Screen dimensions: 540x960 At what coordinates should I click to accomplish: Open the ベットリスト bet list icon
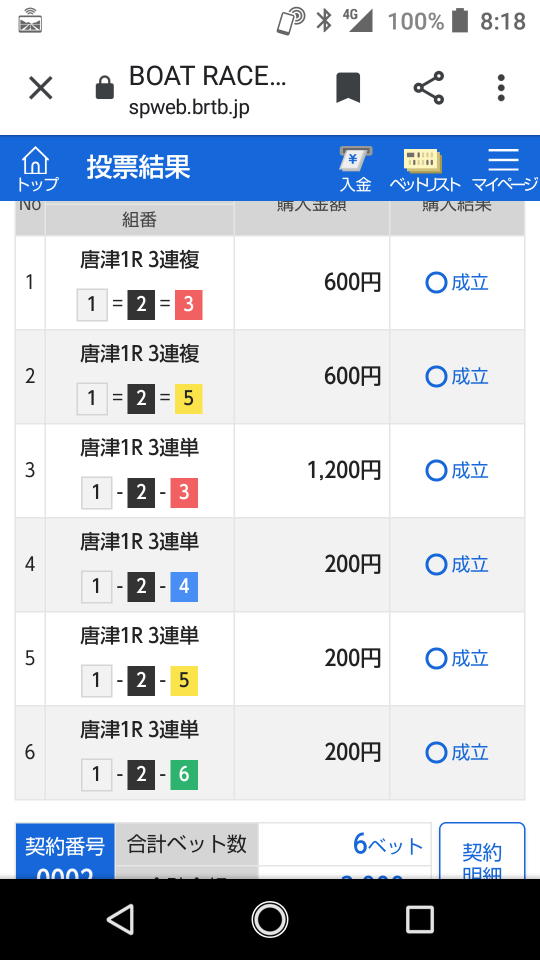tap(424, 168)
